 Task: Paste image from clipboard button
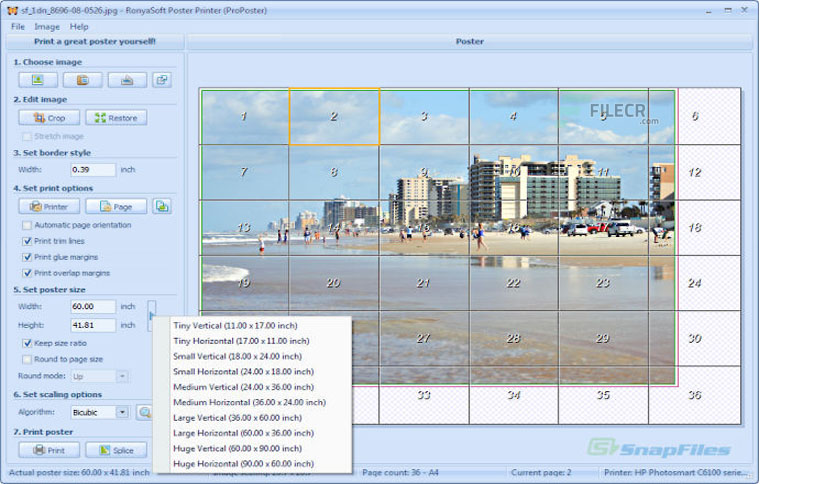83,80
